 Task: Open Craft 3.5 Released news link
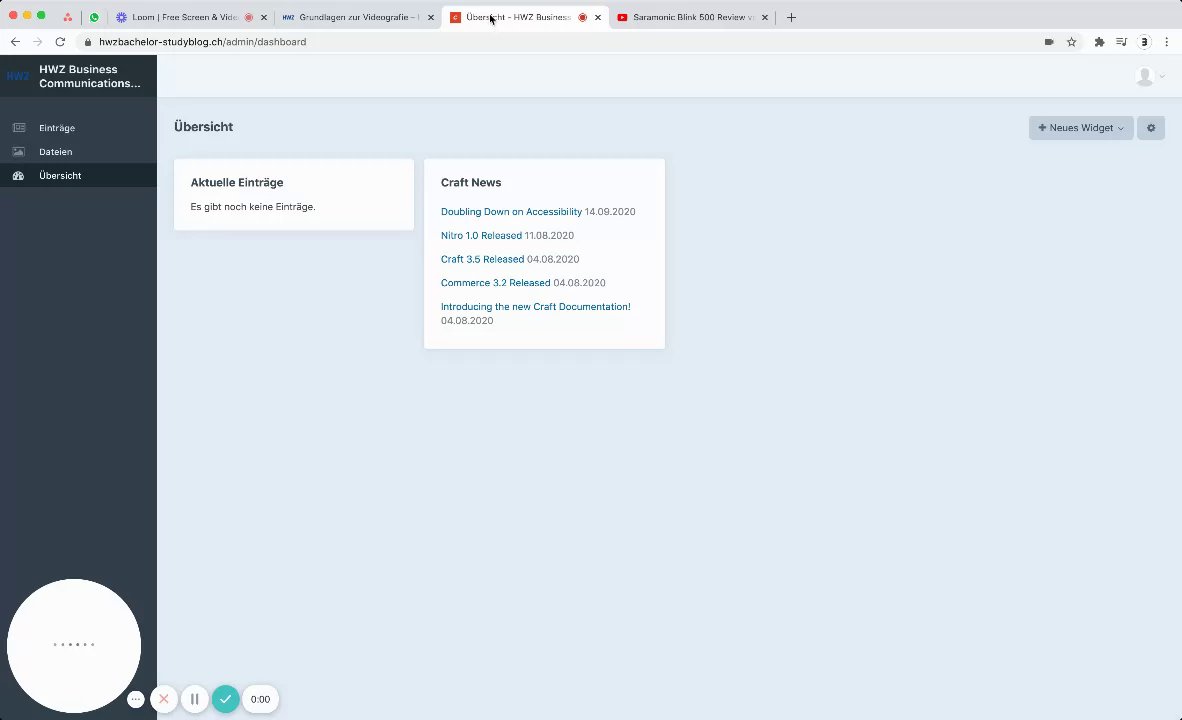(482, 259)
